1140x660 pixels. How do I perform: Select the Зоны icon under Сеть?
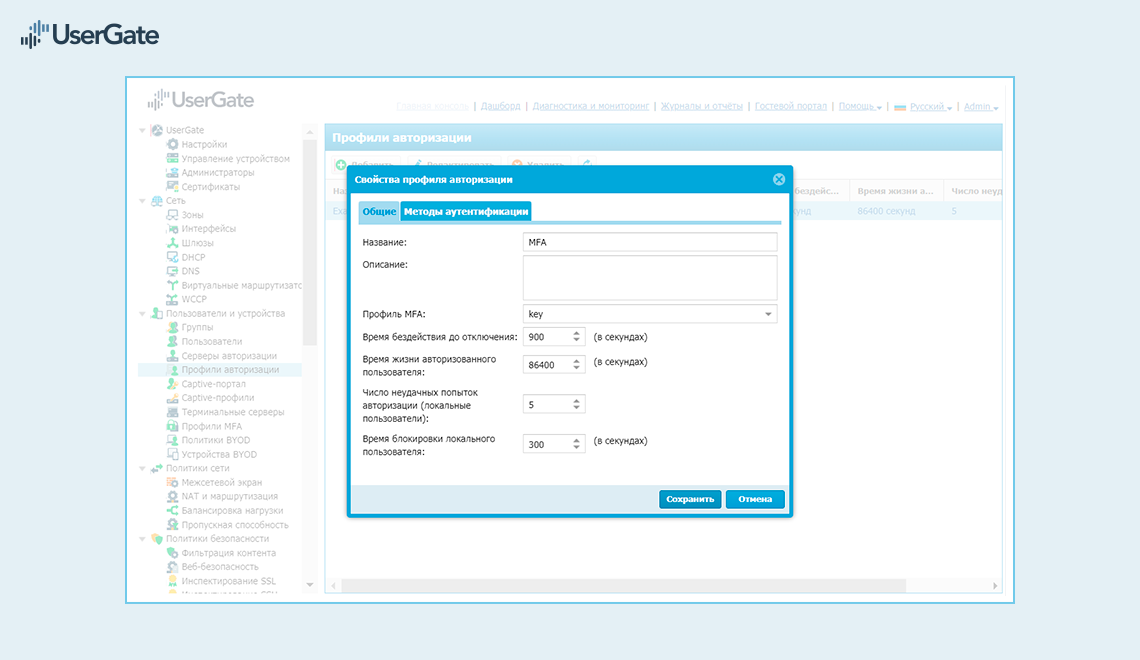(172, 215)
